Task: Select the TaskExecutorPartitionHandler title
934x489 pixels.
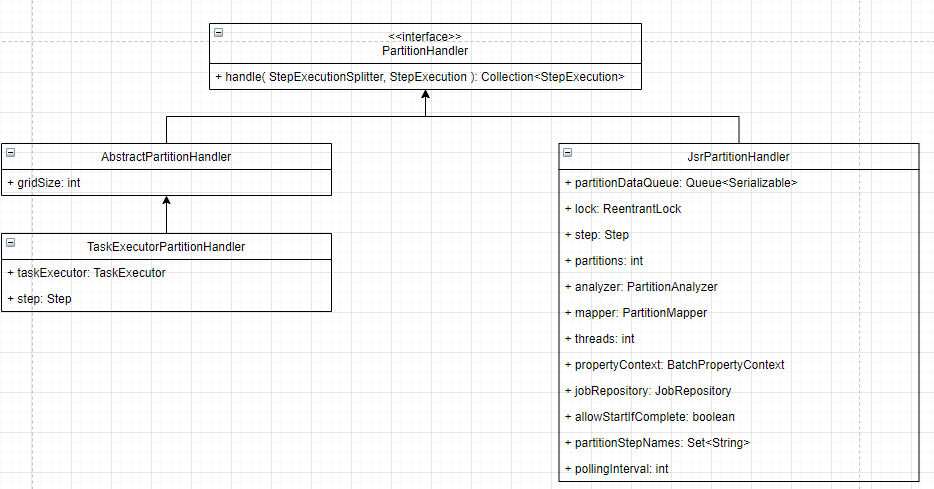Action: pos(166,247)
